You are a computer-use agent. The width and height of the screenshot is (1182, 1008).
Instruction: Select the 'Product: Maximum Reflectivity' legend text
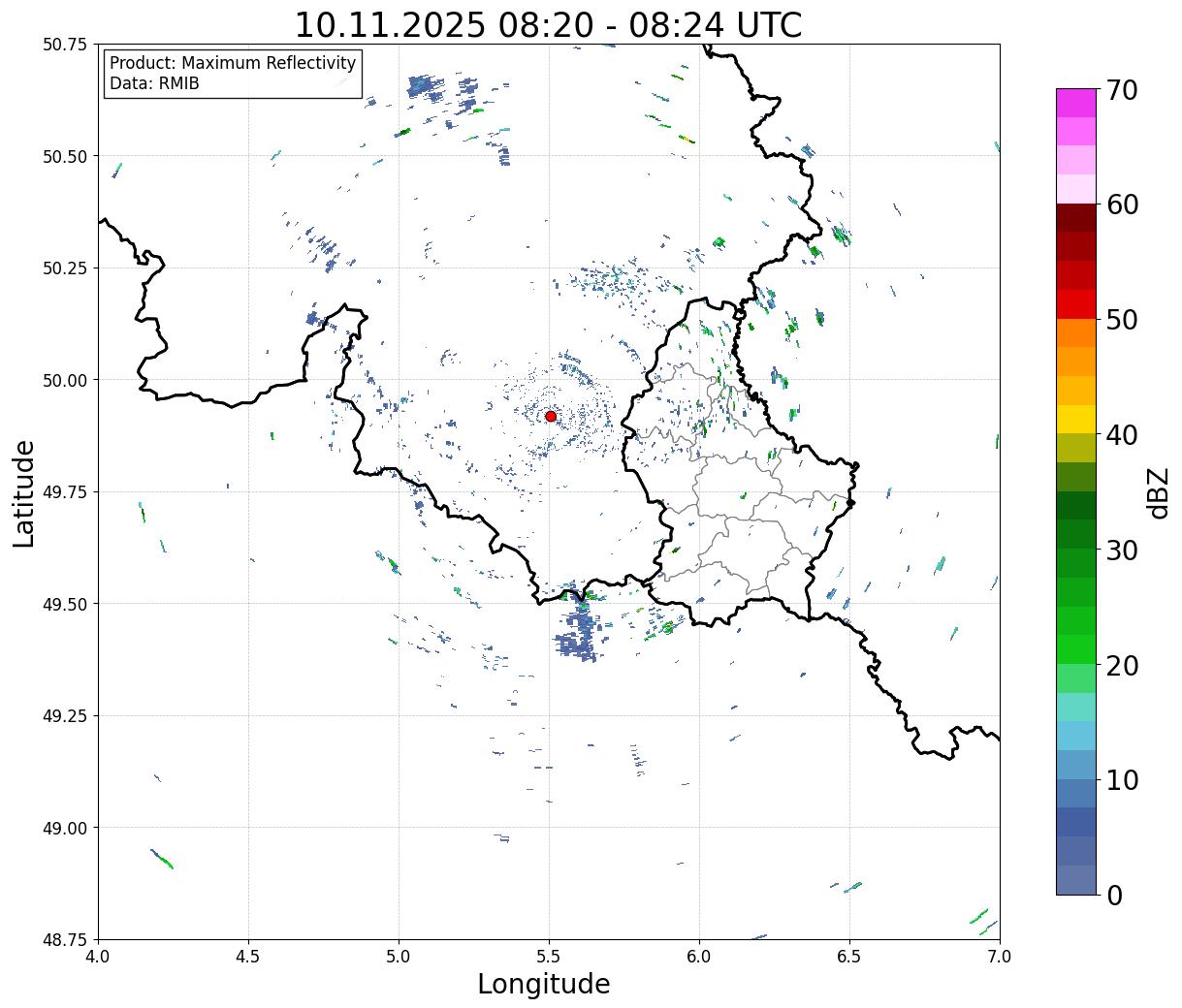[233, 63]
